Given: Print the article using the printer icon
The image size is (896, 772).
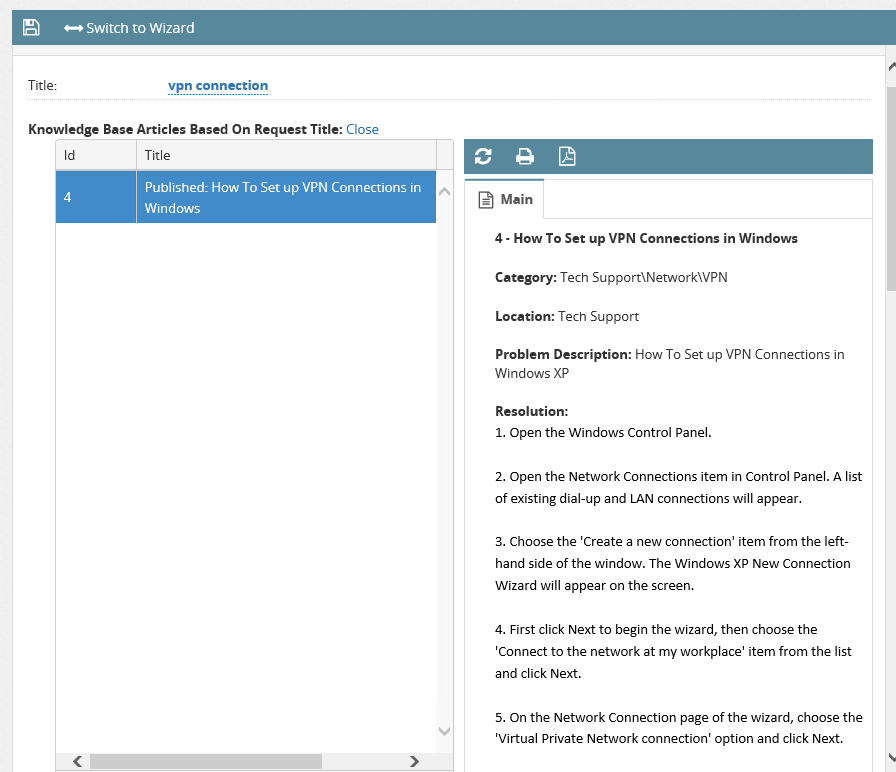Looking at the screenshot, I should coord(525,156).
